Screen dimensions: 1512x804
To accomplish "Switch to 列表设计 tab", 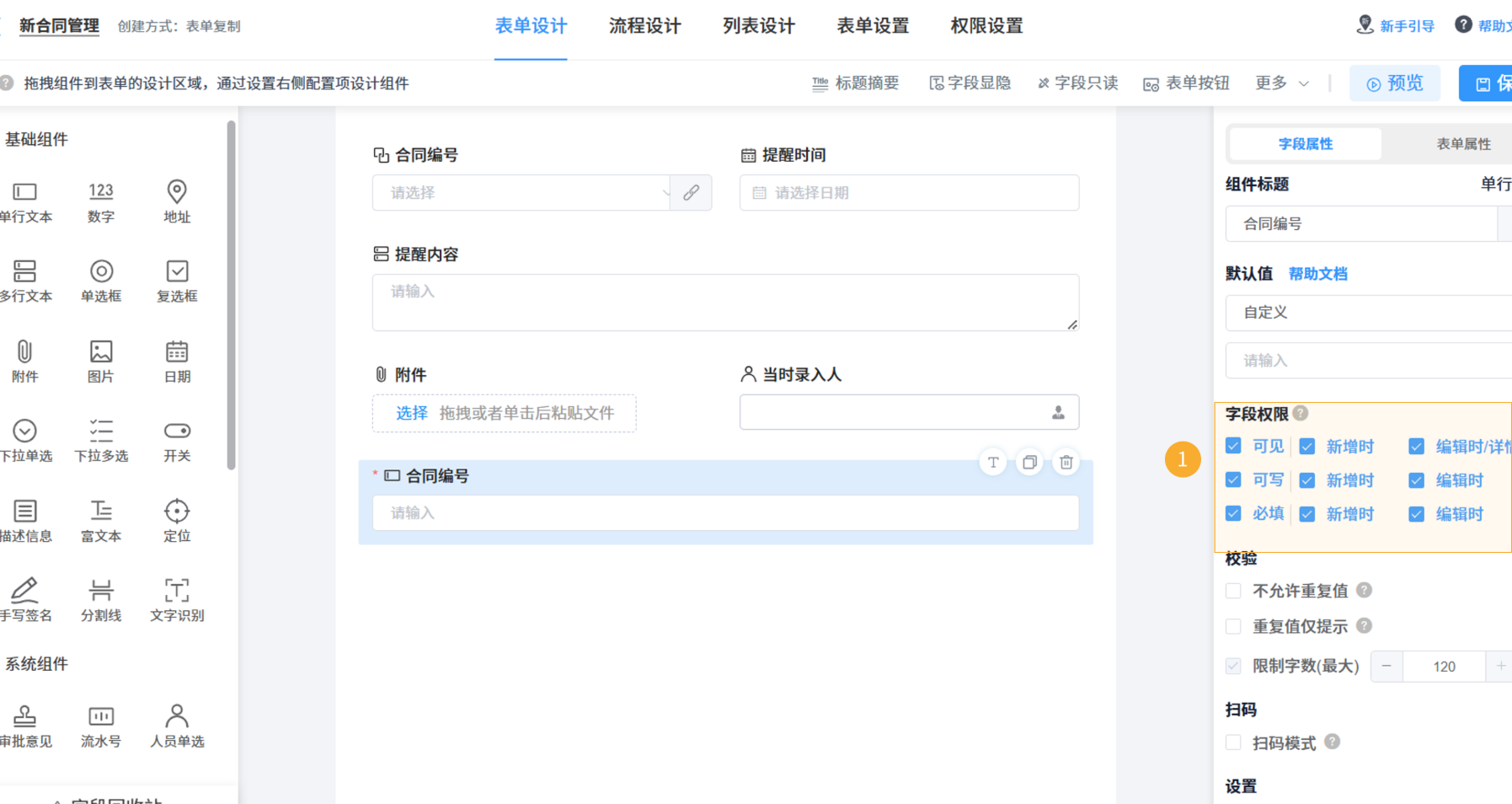I will coord(758,26).
